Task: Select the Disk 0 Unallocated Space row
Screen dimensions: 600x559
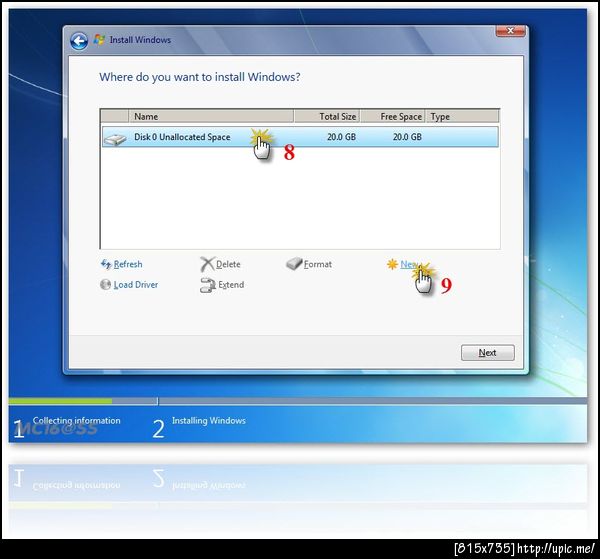Action: (x=300, y=137)
